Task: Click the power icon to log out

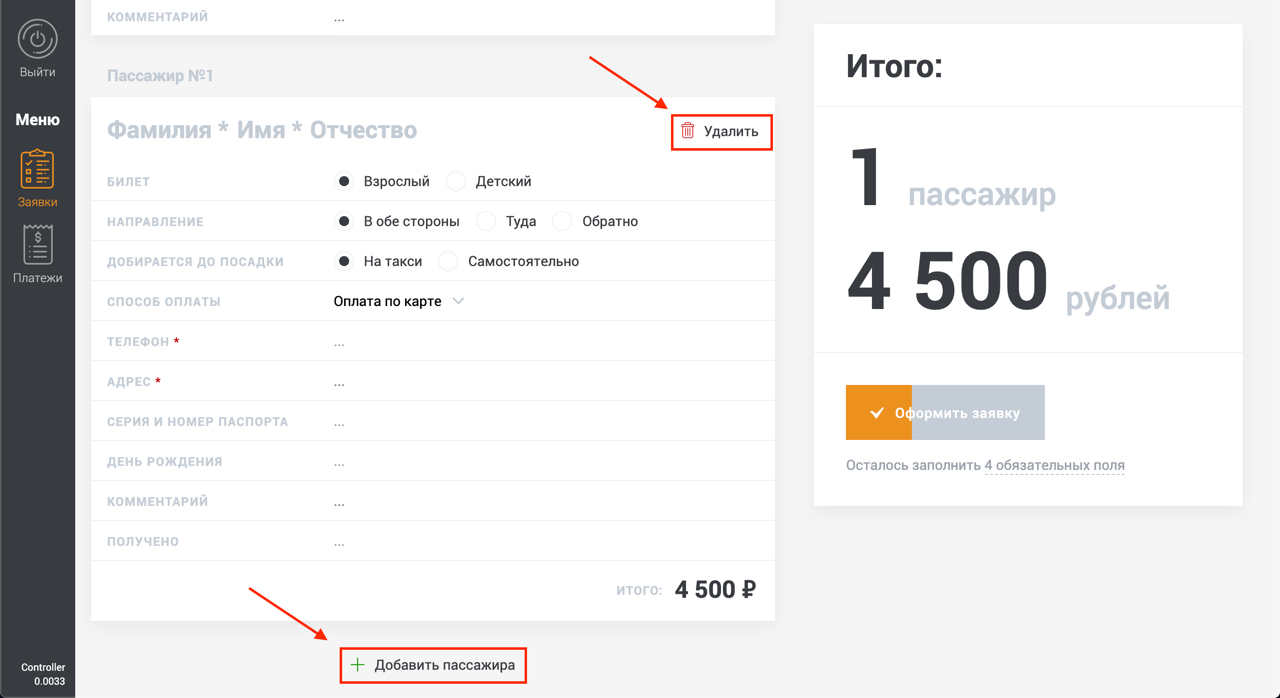Action: tap(38, 40)
